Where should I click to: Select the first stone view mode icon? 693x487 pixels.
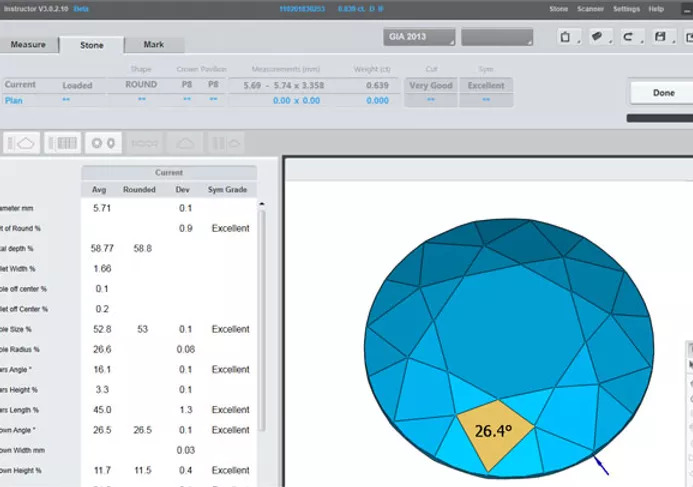tap(22, 142)
